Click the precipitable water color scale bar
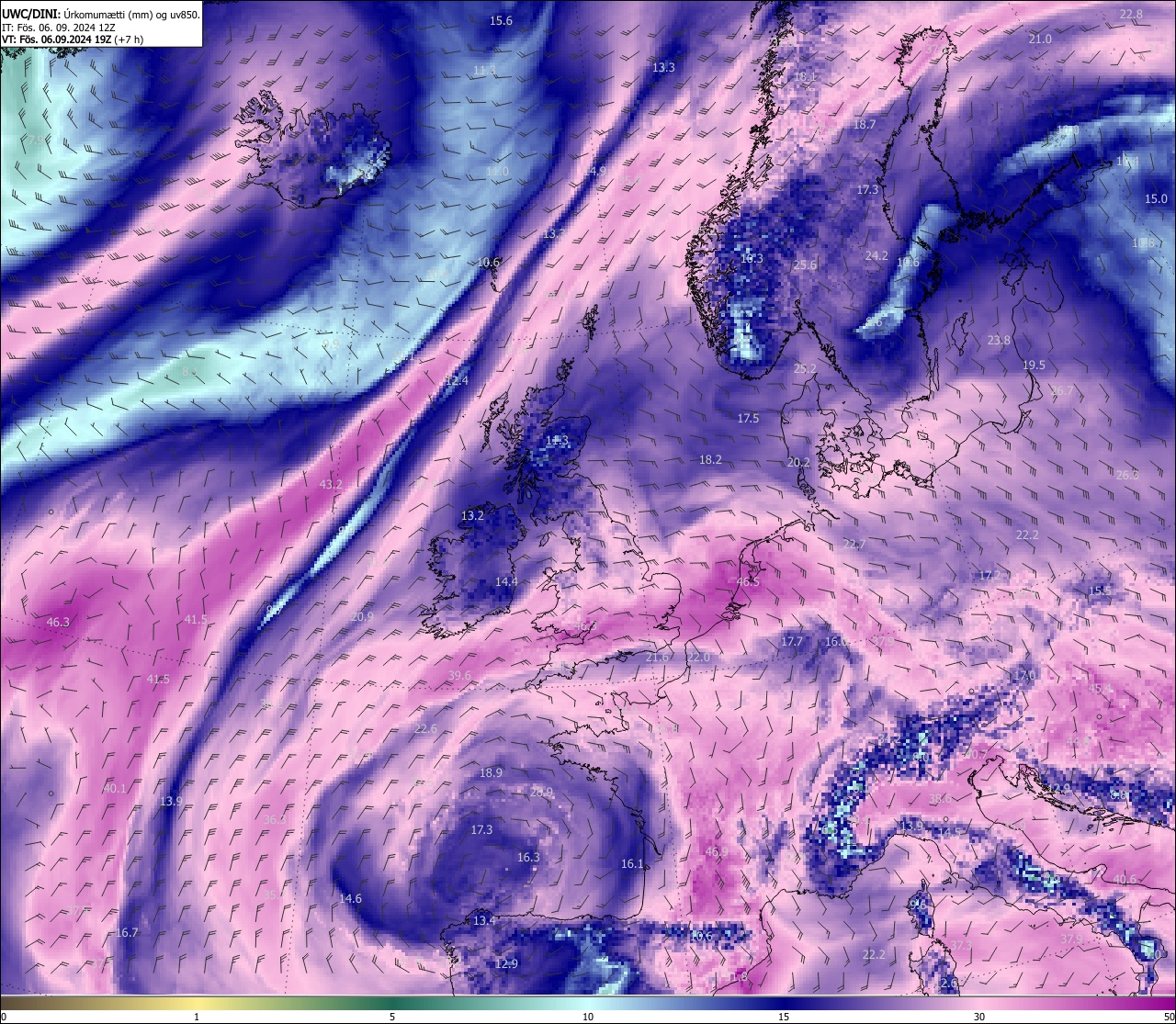 (588, 1003)
